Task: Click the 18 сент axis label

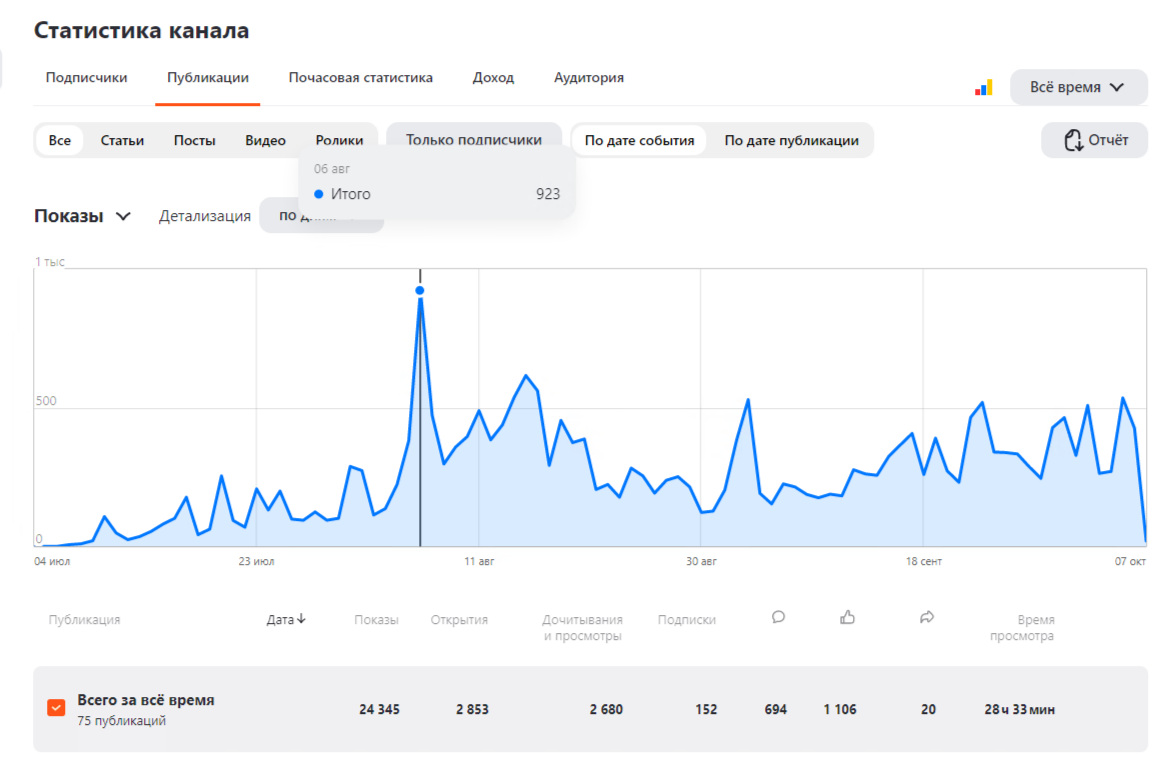Action: (x=923, y=561)
